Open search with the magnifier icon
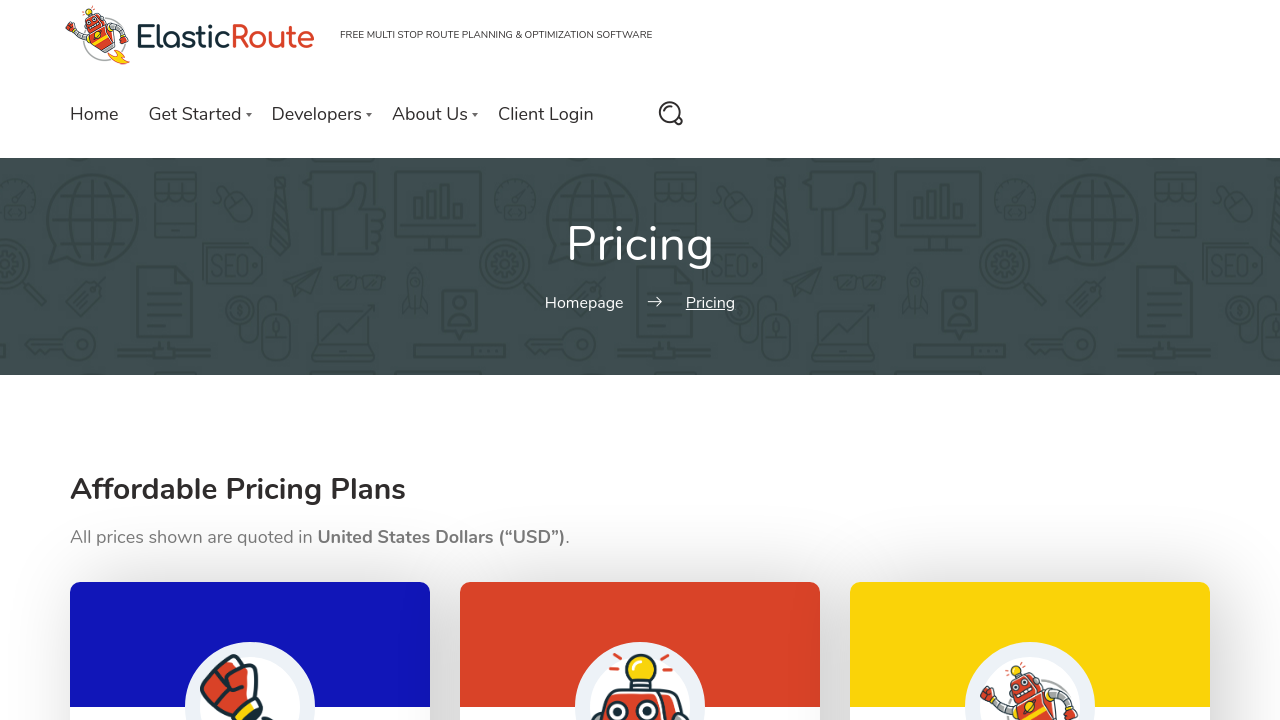Viewport: 1280px width, 720px height. [x=670, y=113]
